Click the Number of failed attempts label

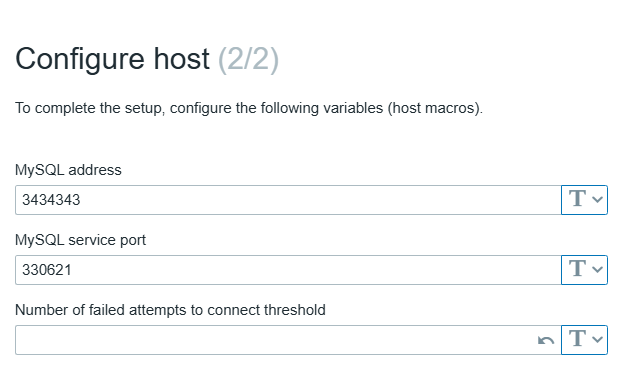click(170, 310)
